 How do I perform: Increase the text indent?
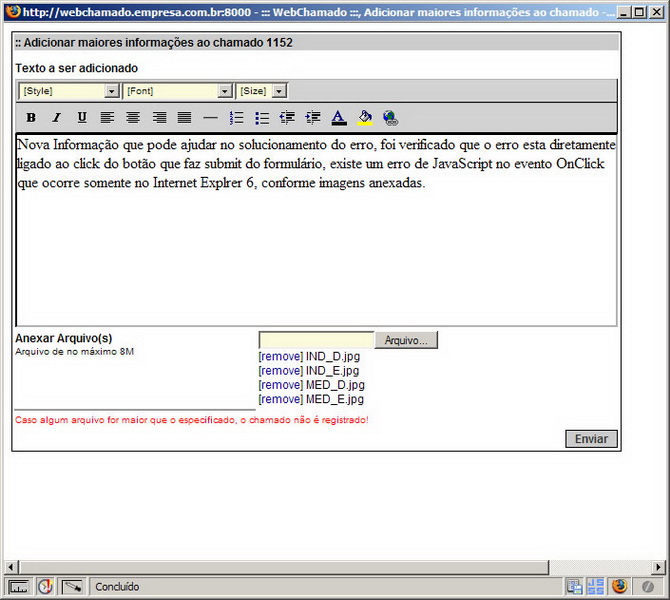313,118
